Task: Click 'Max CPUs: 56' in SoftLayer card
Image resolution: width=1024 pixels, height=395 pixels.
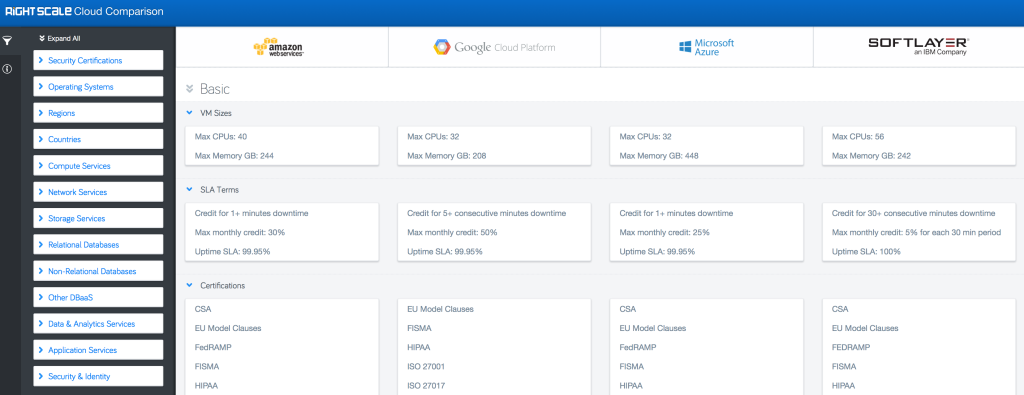Action: [x=858, y=136]
